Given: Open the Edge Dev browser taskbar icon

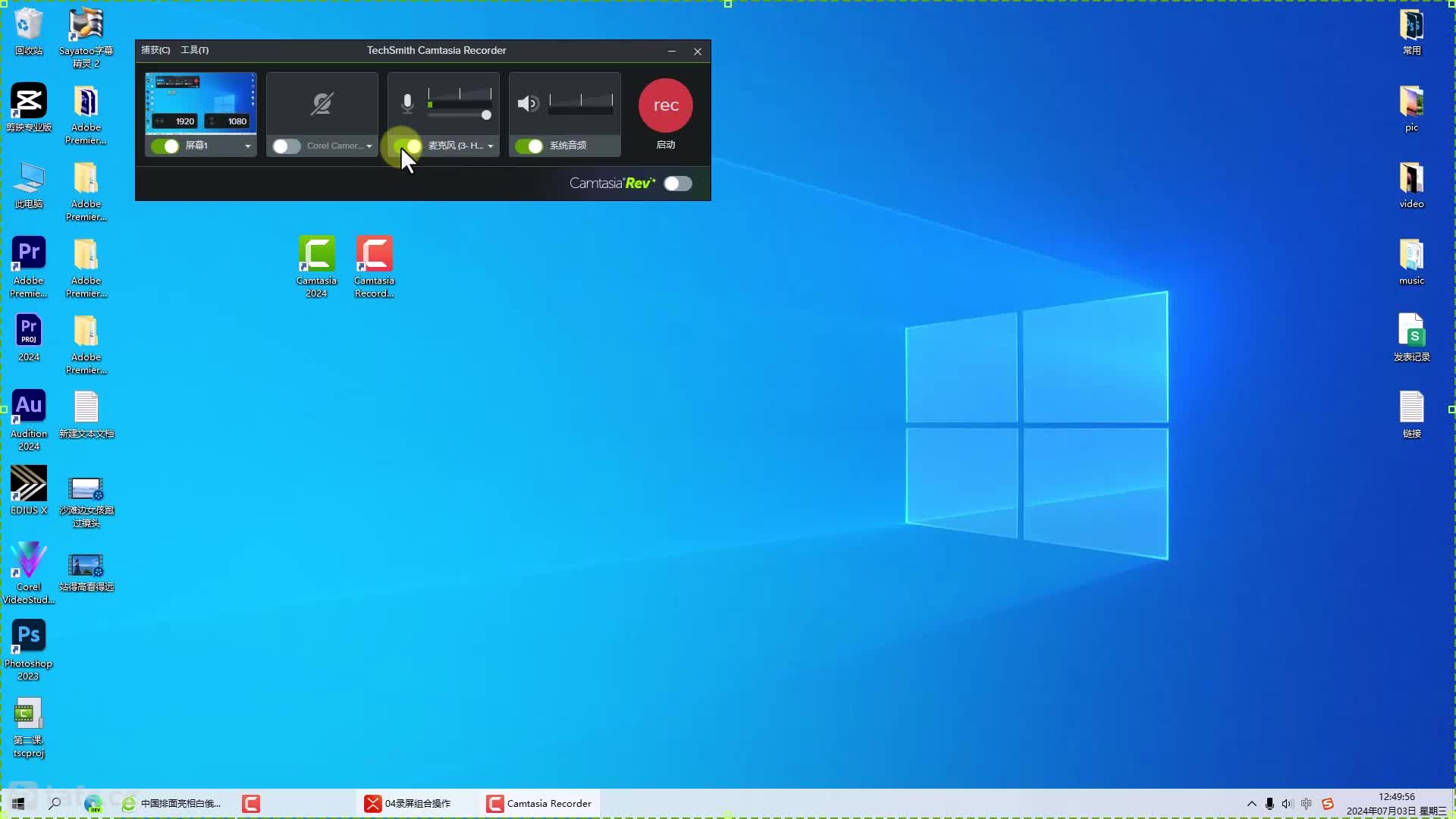Looking at the screenshot, I should coord(93,803).
